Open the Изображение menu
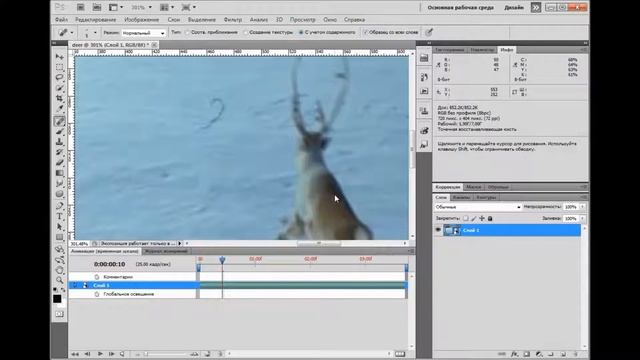Viewport: 640px width, 360px height. click(x=141, y=20)
